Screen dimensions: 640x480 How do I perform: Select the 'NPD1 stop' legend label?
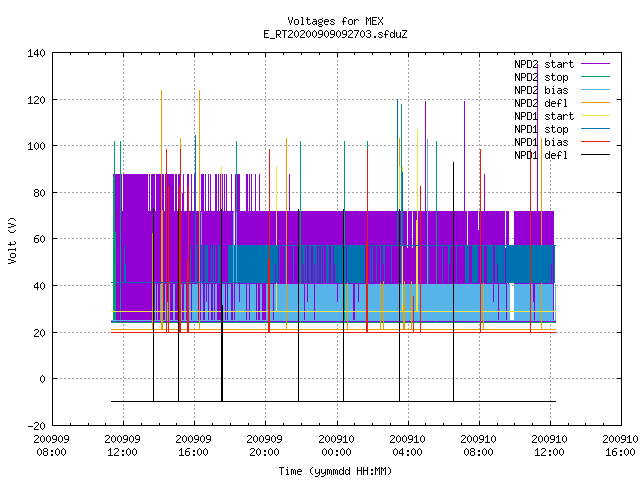tap(541, 129)
